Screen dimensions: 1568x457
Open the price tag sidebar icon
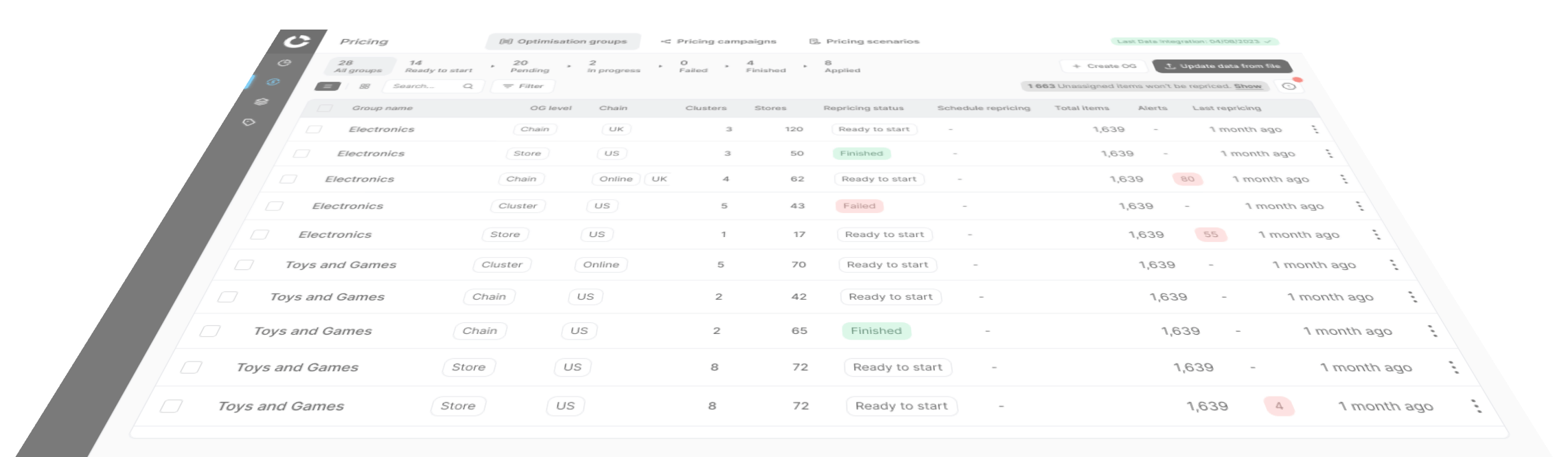point(249,122)
